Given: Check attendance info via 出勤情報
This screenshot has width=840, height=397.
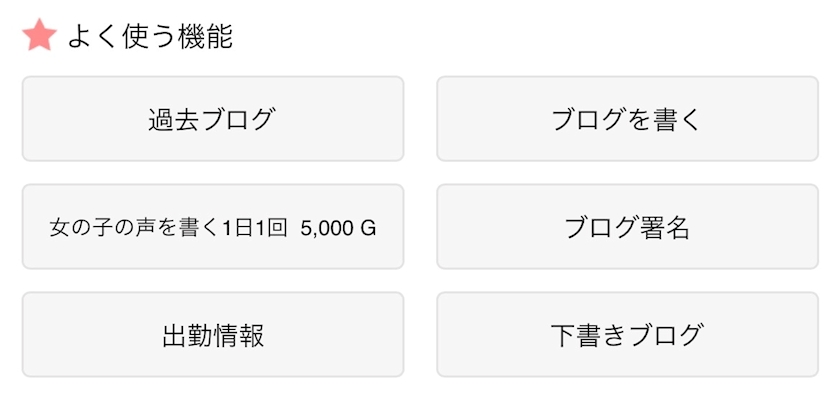Looking at the screenshot, I should (x=213, y=334).
